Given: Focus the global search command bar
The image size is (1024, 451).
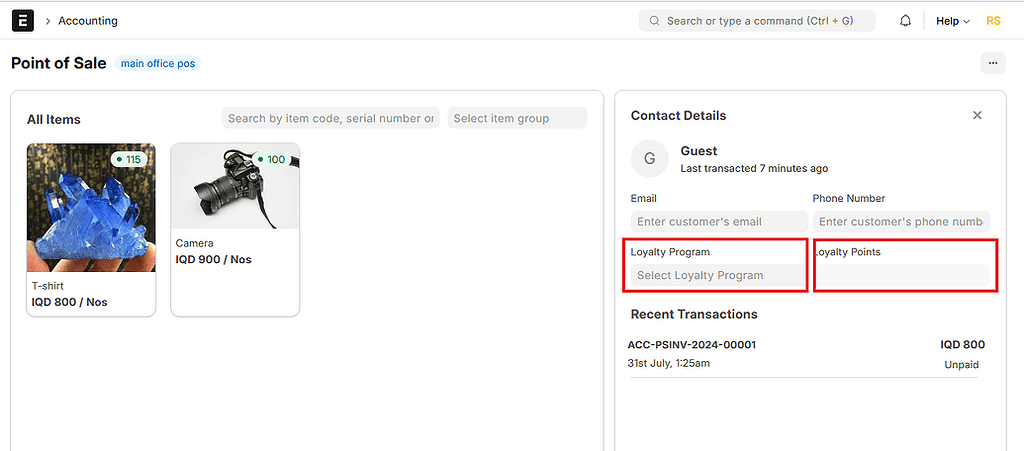Looking at the screenshot, I should [757, 21].
